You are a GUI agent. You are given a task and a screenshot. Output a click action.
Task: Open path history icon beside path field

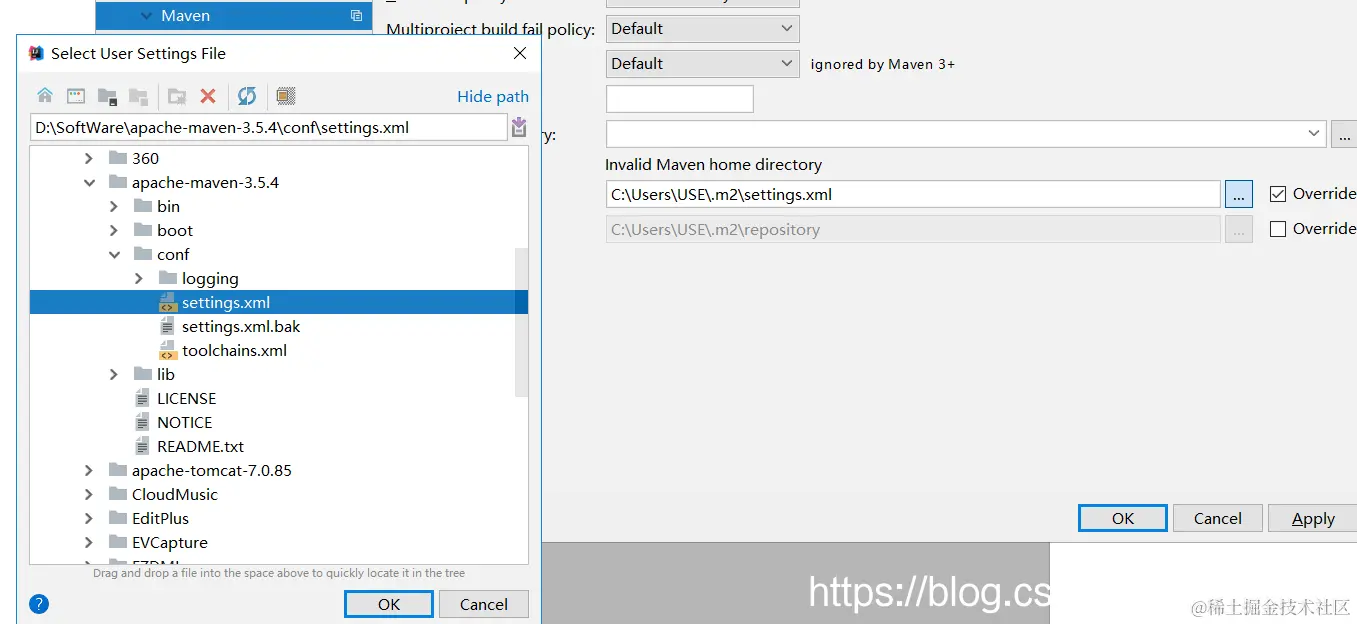click(x=519, y=127)
